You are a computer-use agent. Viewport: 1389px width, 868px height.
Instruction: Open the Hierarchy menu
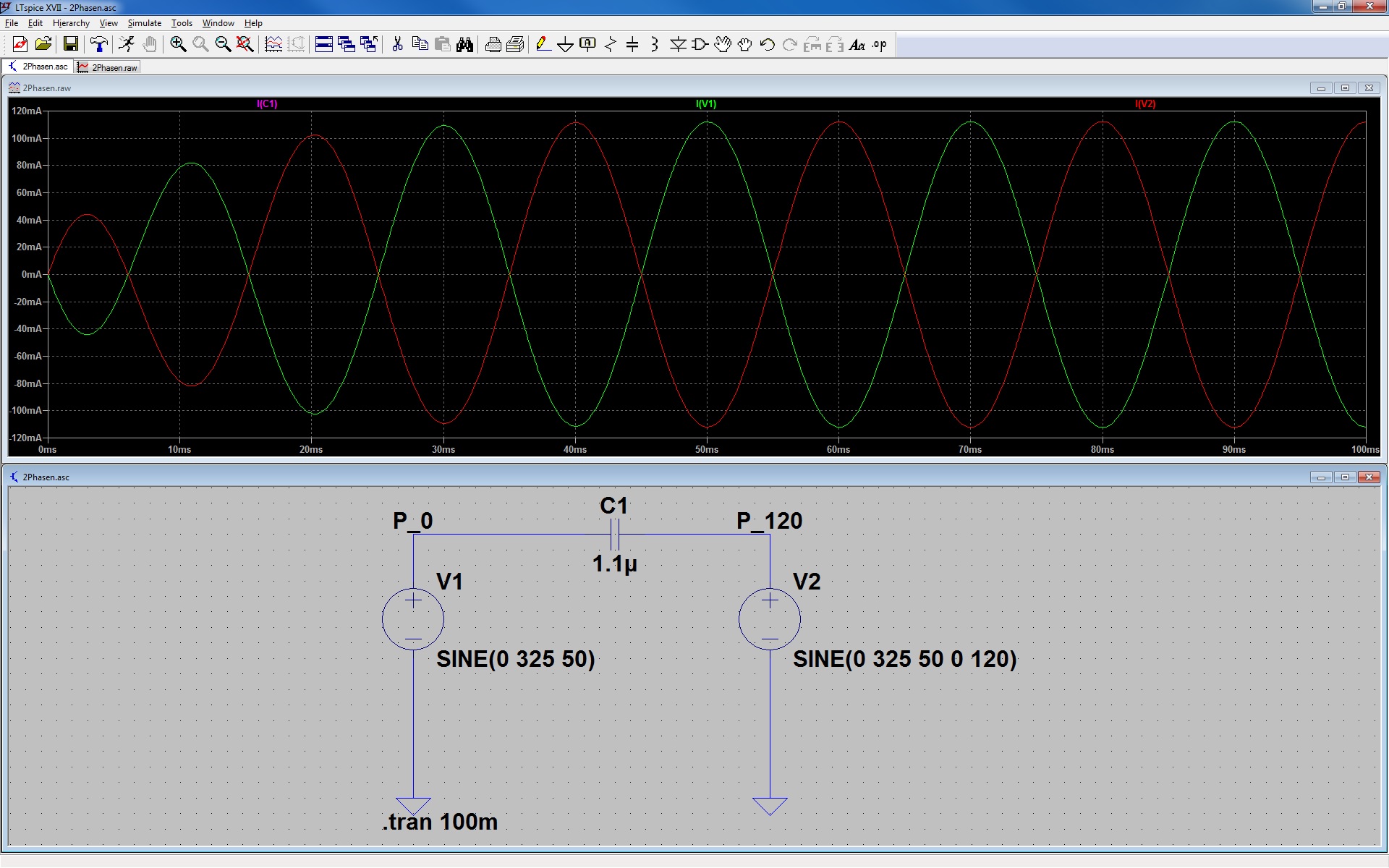[71, 23]
